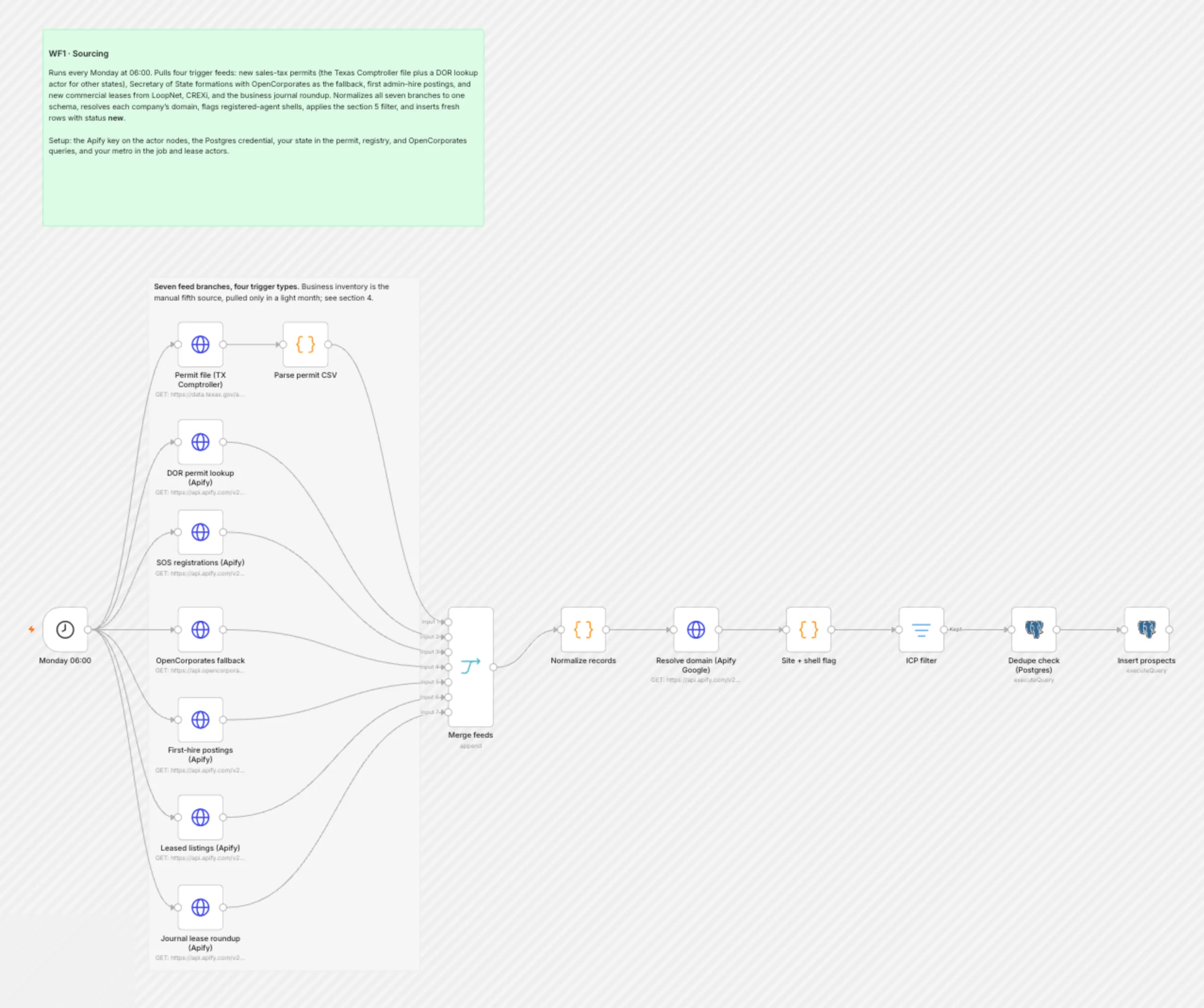The width and height of the screenshot is (1204, 1008).
Task: Click the Input 1 connector on Merge feeds
Action: tap(448, 622)
